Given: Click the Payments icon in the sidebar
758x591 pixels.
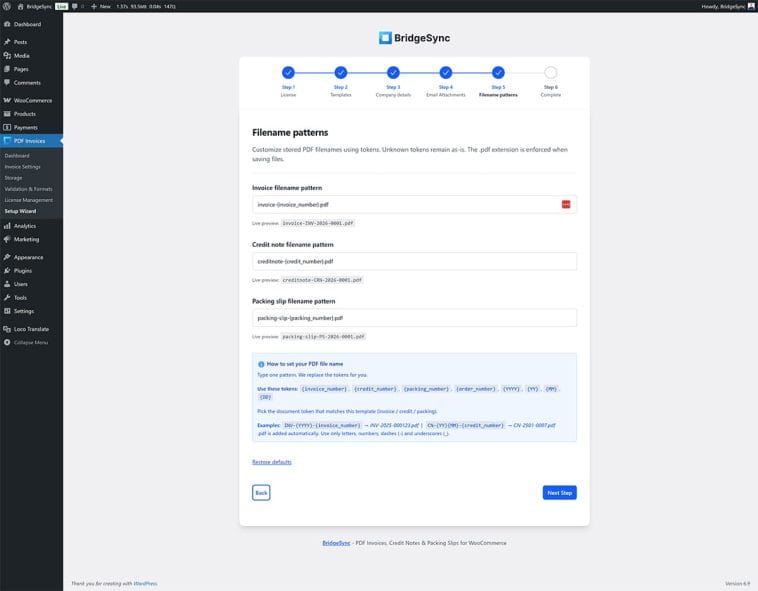Looking at the screenshot, I should (7, 128).
